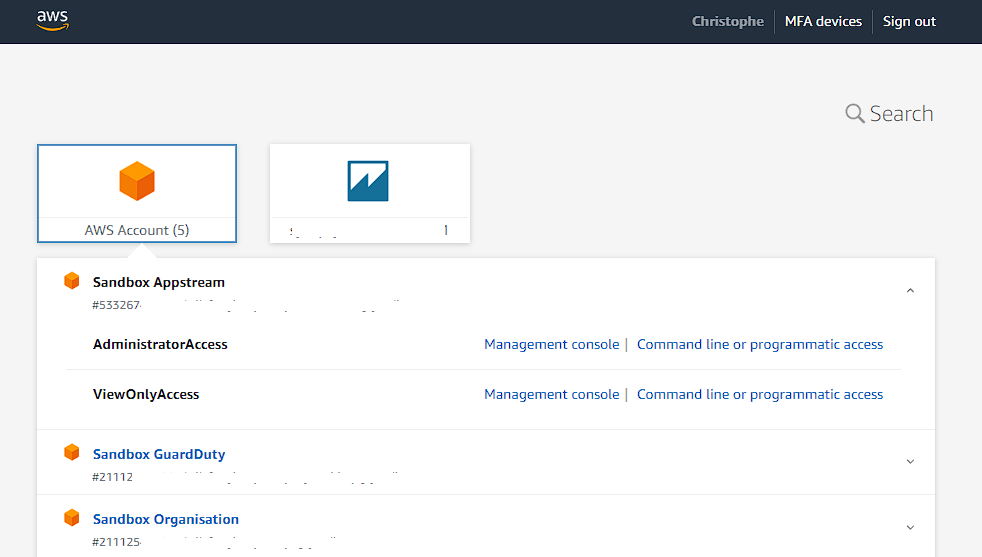Get command line access for ViewOnlyAccess
The image size is (982, 557).
tap(760, 394)
